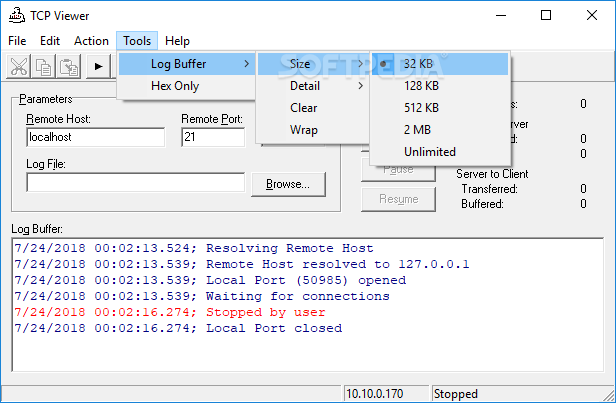This screenshot has height=403, width=616.
Task: Open the Help menu
Action: pyautogui.click(x=177, y=41)
